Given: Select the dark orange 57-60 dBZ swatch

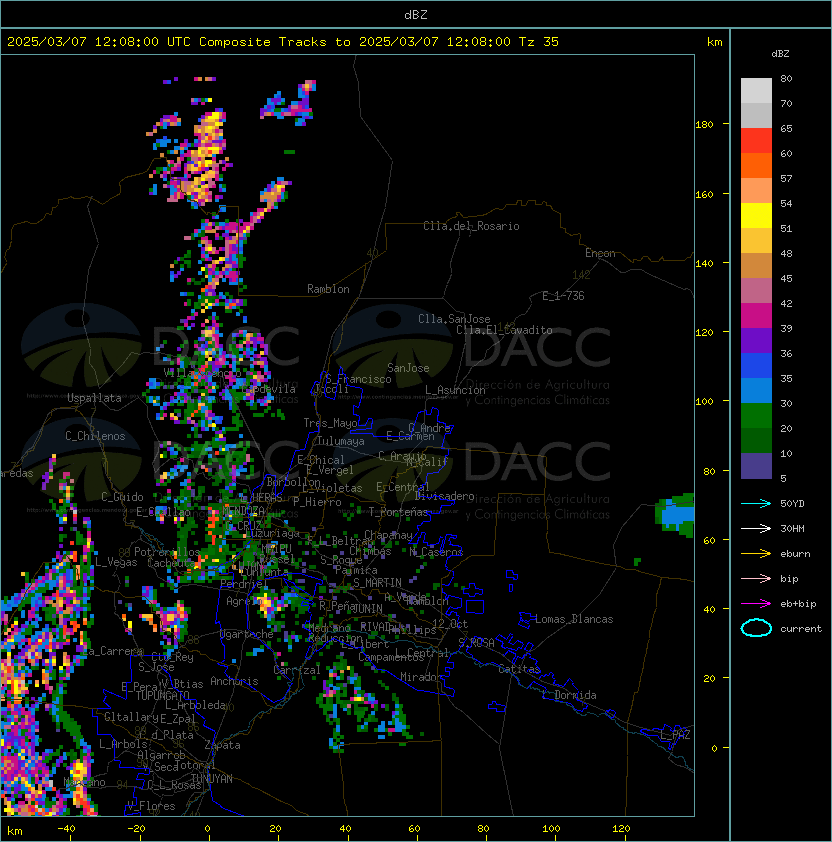Looking at the screenshot, I should click(756, 165).
